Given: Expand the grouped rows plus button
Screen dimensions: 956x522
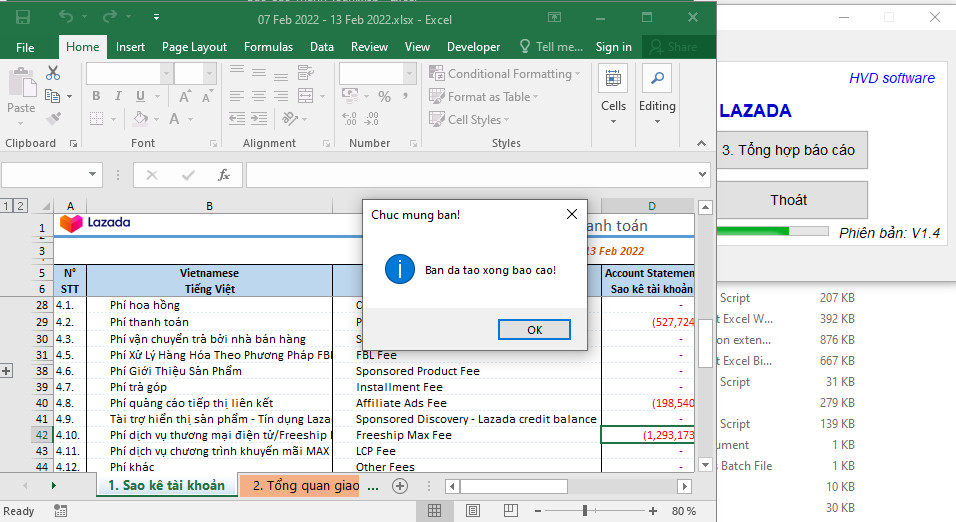Looking at the screenshot, I should click(x=6, y=371).
